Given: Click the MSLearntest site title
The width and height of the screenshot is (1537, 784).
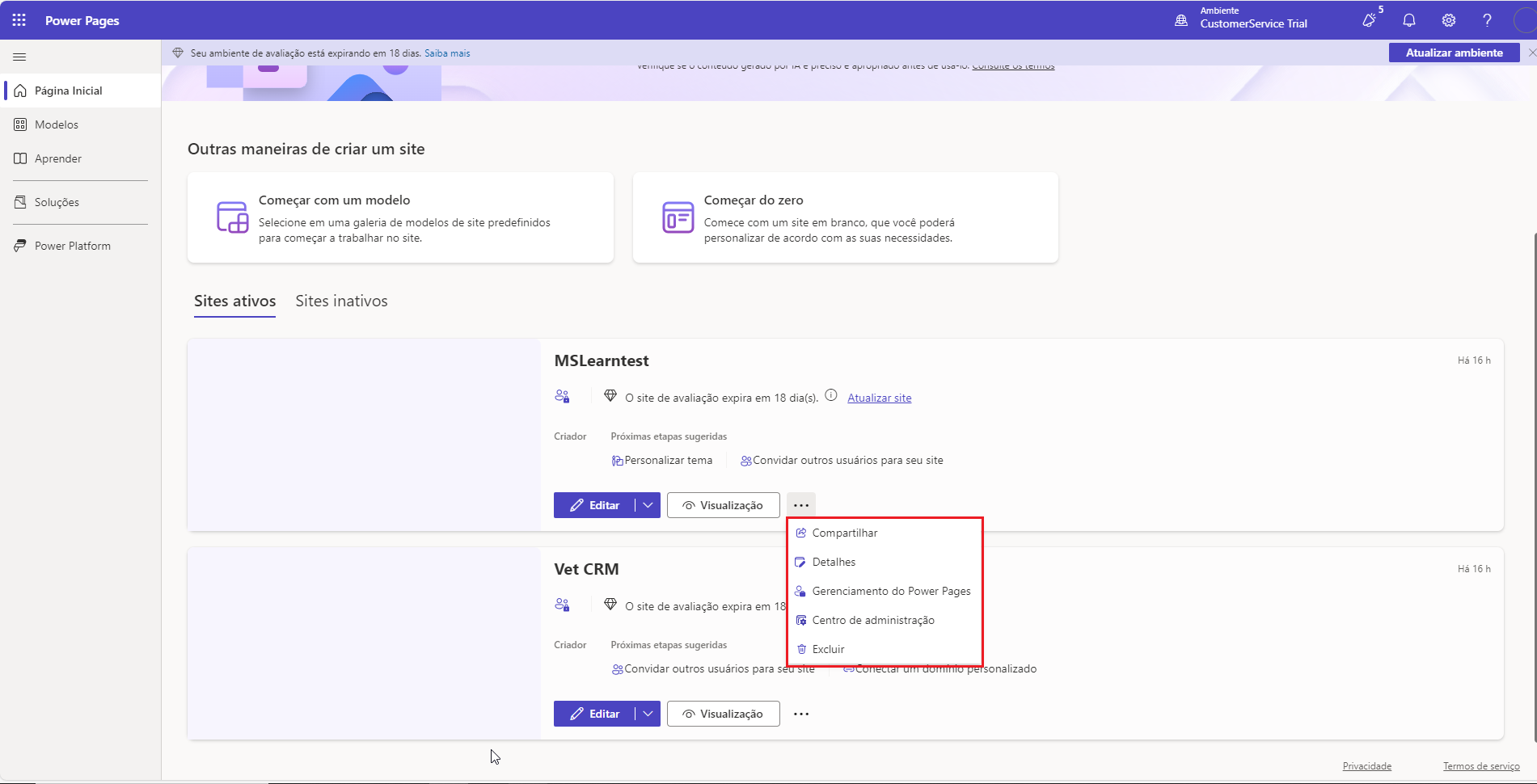Looking at the screenshot, I should (602, 361).
